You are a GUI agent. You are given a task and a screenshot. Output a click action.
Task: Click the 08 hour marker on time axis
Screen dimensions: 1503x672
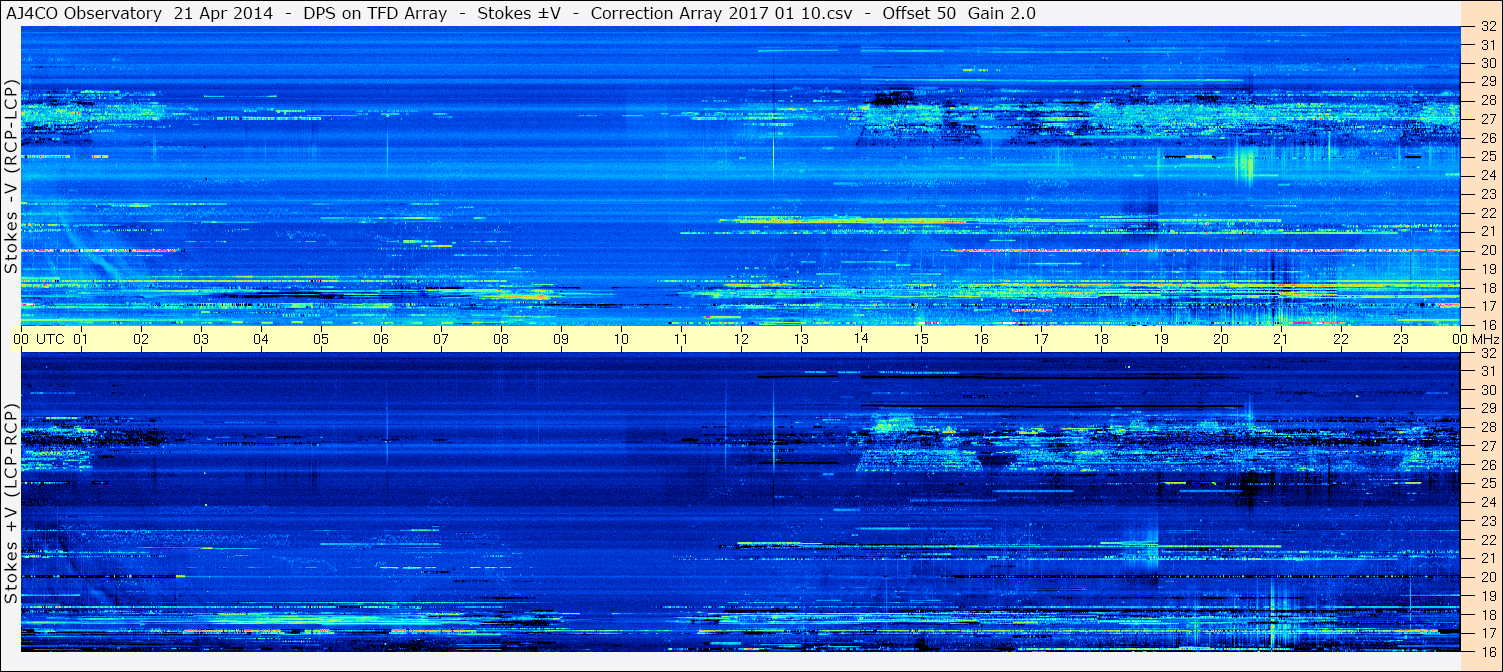pyautogui.click(x=501, y=339)
